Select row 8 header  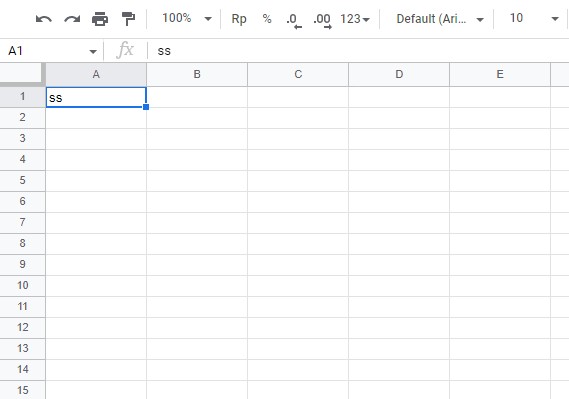tap(22, 243)
